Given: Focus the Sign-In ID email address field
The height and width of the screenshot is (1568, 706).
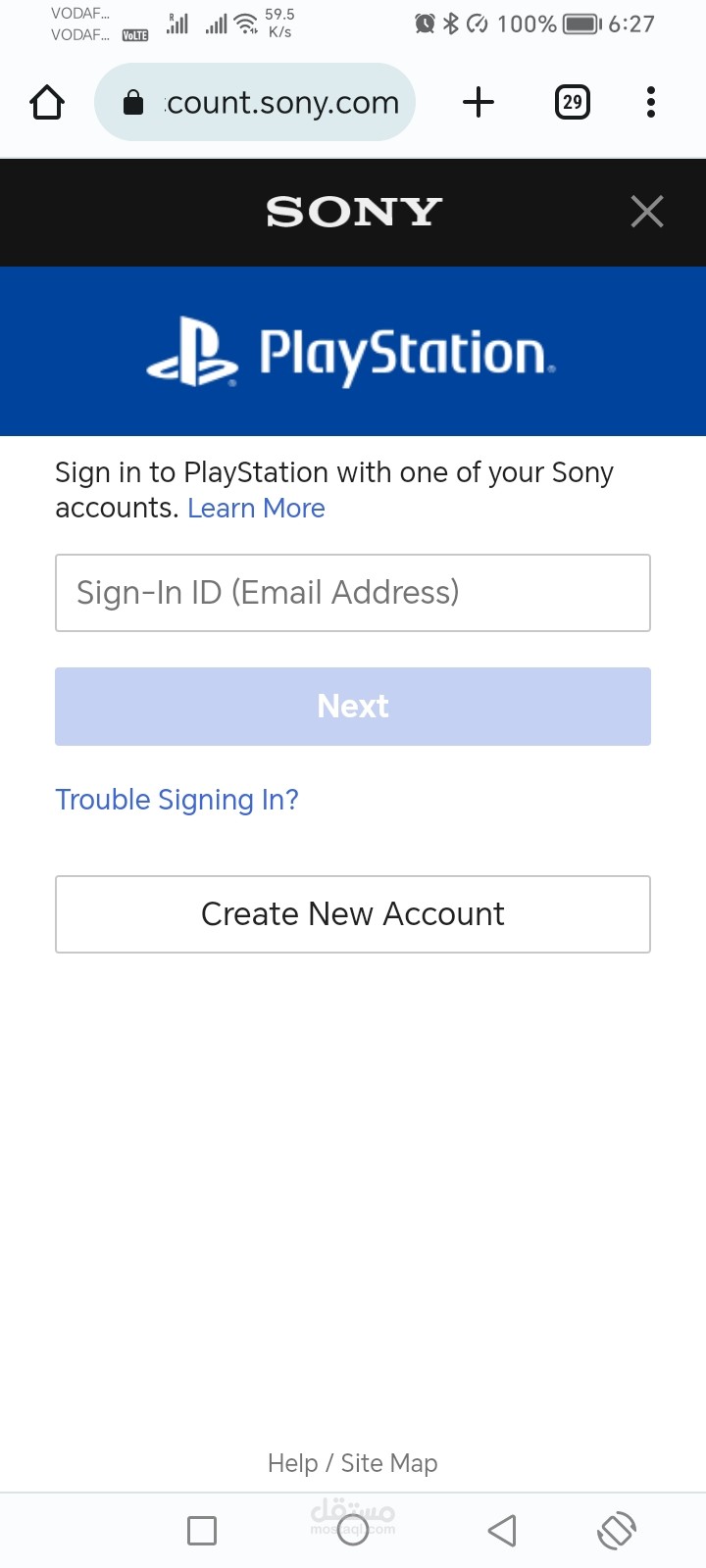Looking at the screenshot, I should point(353,593).
